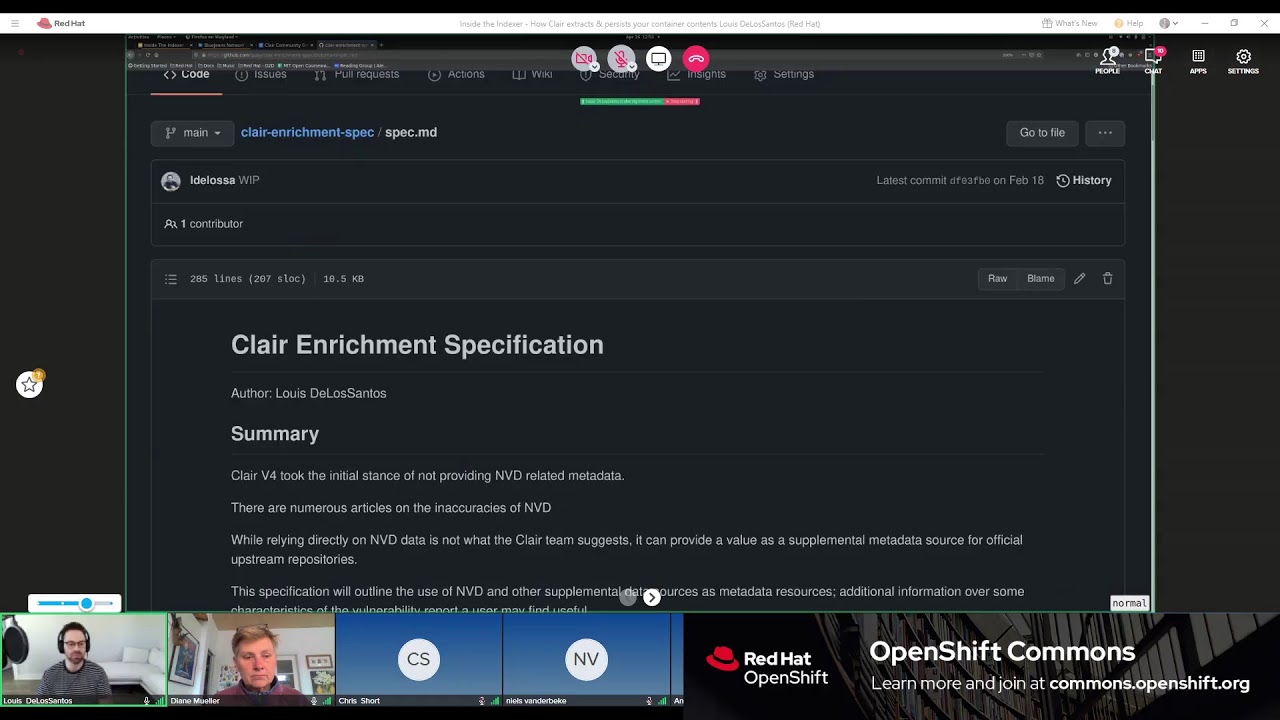1280x720 pixels.
Task: View the Raw file
Action: tap(997, 279)
